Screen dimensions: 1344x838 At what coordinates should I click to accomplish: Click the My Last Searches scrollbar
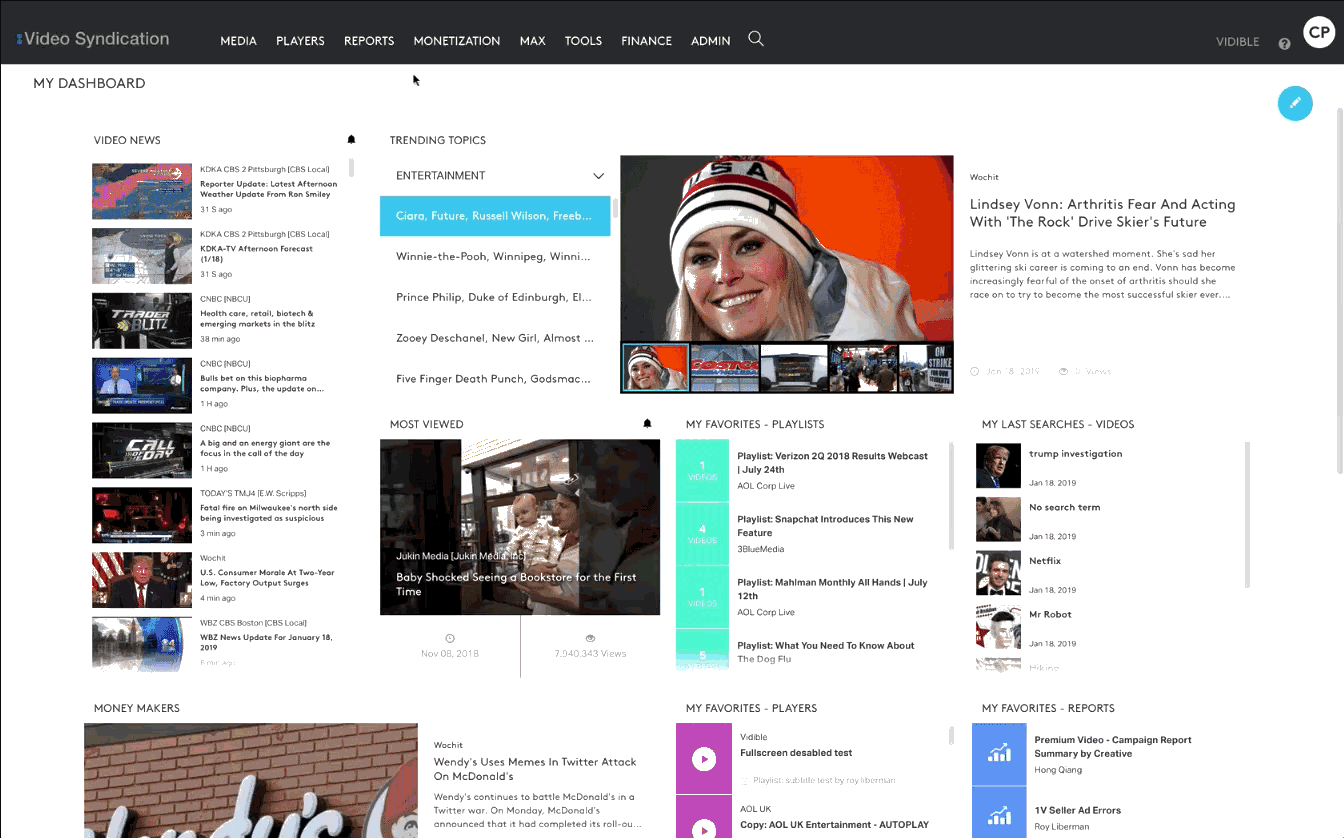[x=1246, y=515]
